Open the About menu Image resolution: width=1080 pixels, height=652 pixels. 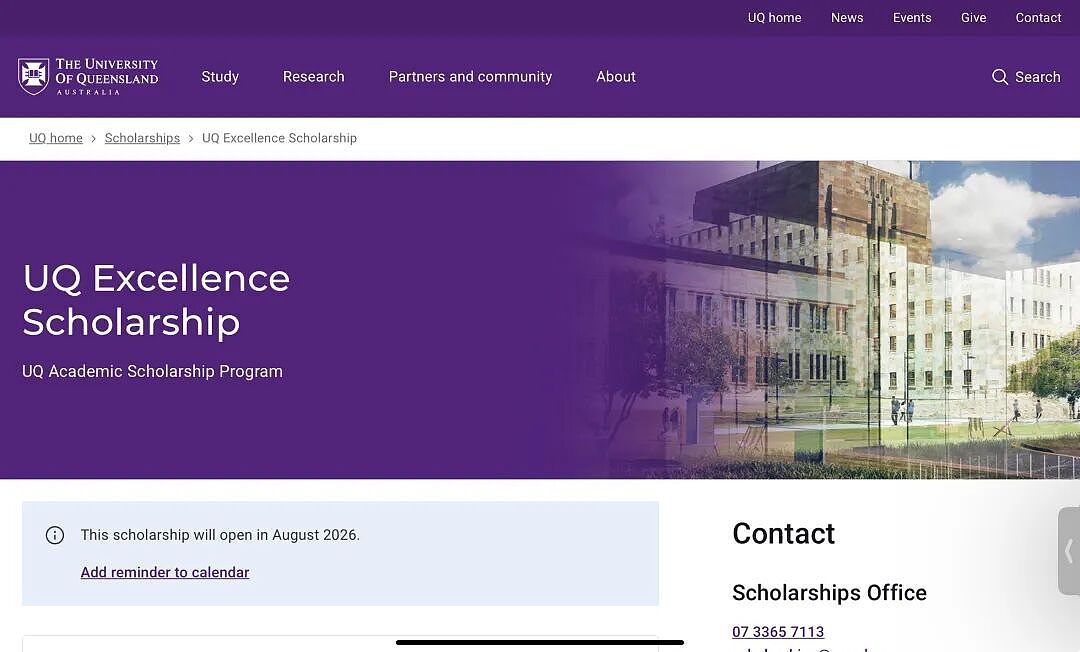tap(616, 76)
